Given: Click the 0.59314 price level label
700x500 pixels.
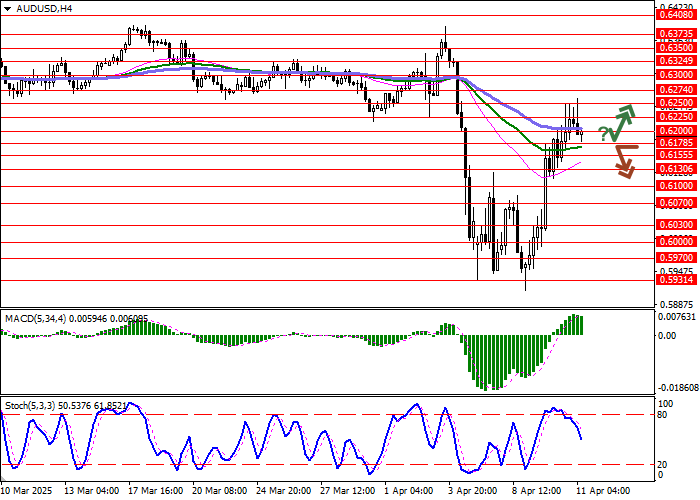Looking at the screenshot, I should 675,280.
